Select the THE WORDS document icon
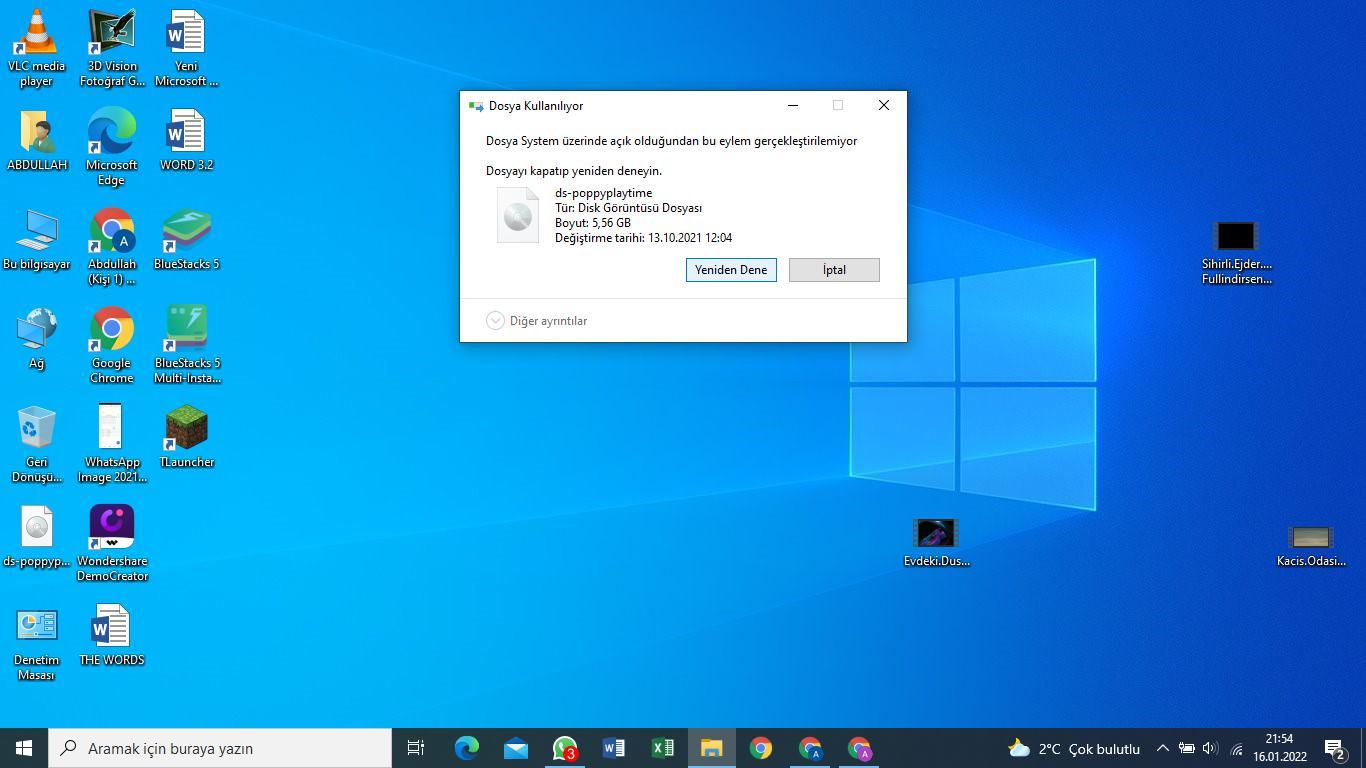The width and height of the screenshot is (1366, 768). click(x=111, y=635)
